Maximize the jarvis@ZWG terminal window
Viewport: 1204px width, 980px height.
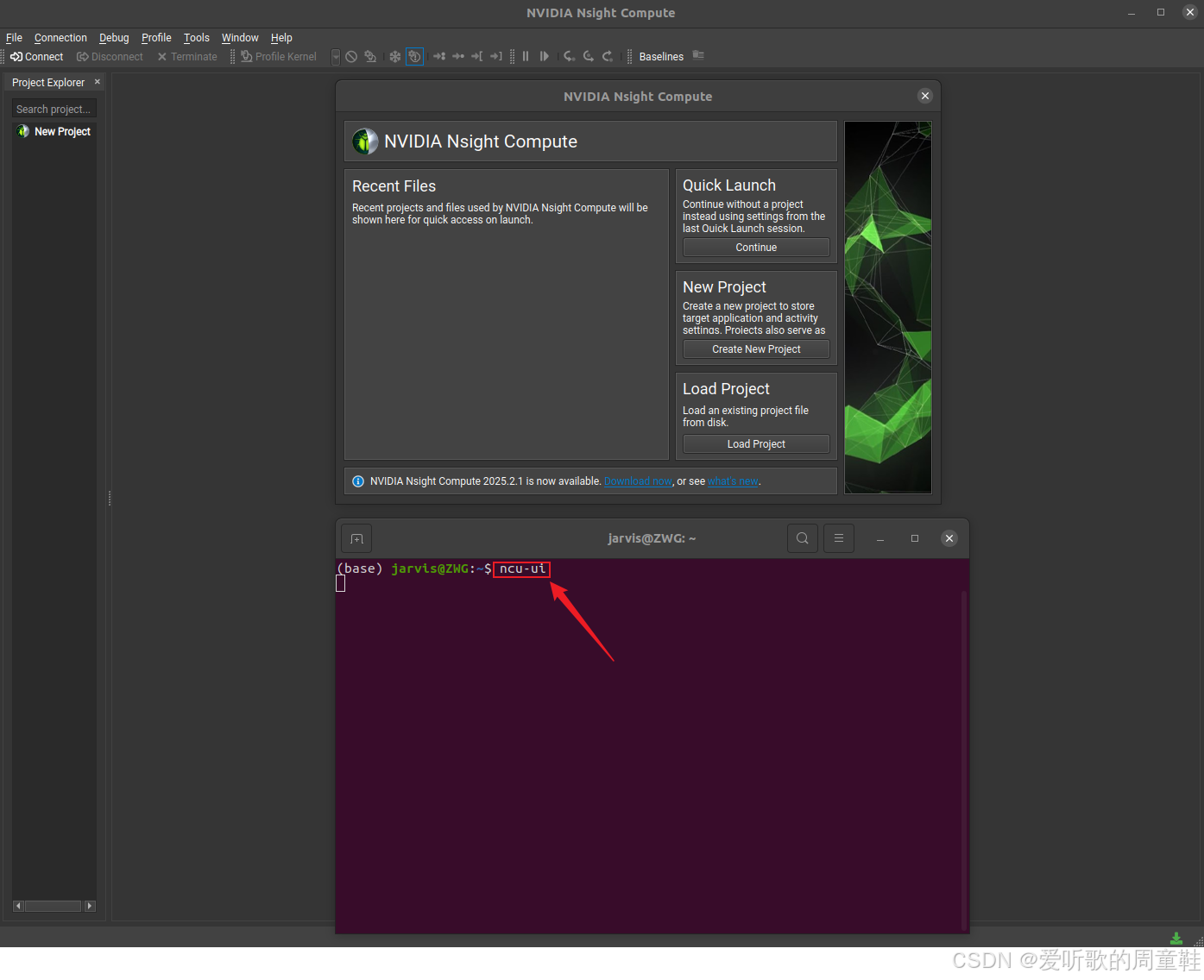[x=915, y=538]
